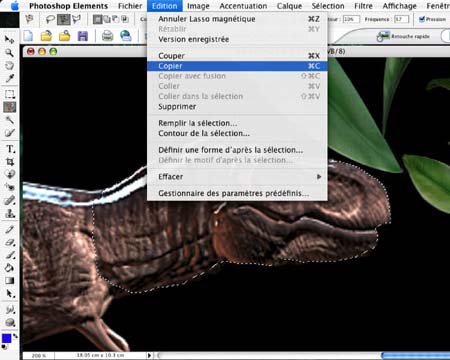Image resolution: width=450 pixels, height=360 pixels.
Task: Expand the Effacer submenu
Action: (237, 177)
